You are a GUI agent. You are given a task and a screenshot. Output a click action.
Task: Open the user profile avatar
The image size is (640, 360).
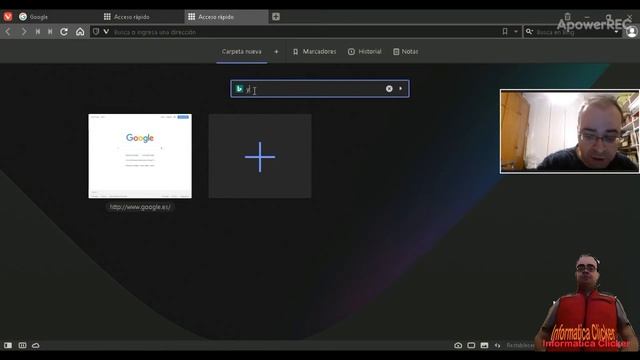[x=632, y=32]
